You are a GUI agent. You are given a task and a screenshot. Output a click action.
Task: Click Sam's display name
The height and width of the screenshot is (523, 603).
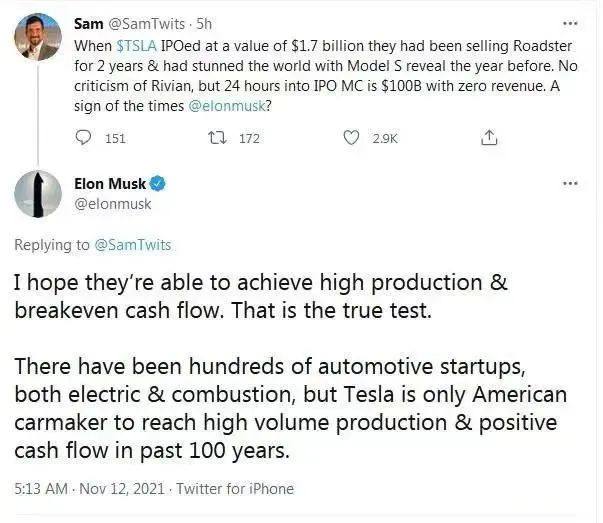coord(88,22)
